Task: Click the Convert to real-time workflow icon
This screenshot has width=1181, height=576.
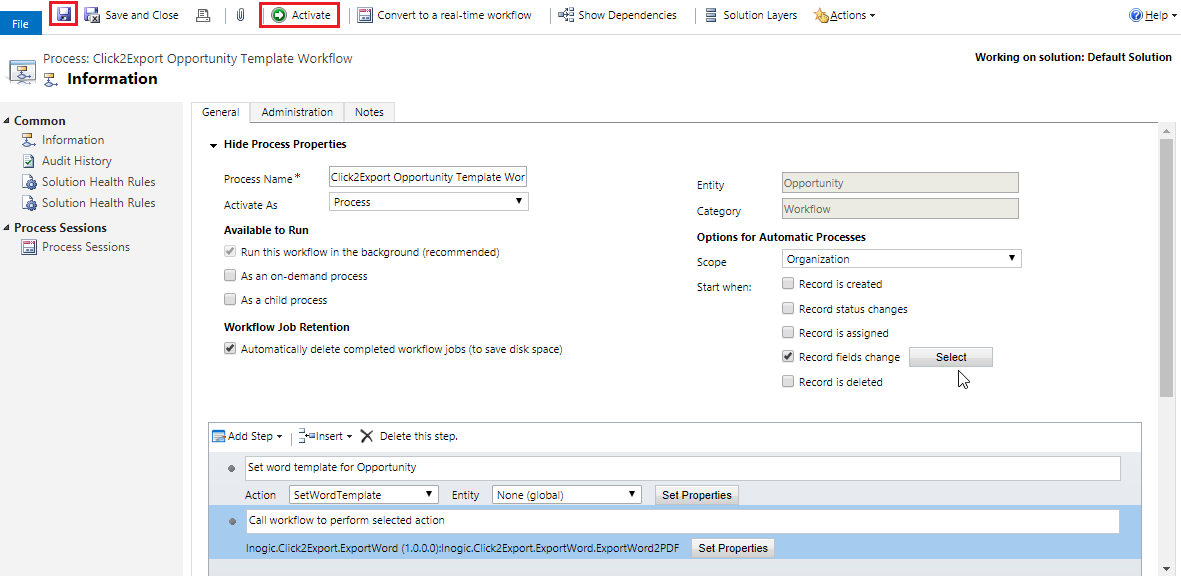Action: [x=365, y=15]
